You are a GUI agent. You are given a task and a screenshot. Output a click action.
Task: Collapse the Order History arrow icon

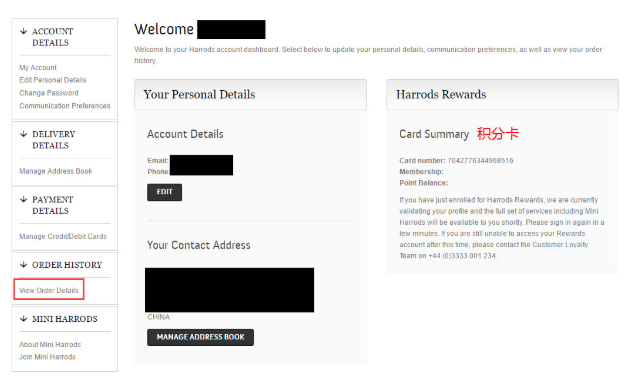coord(24,265)
